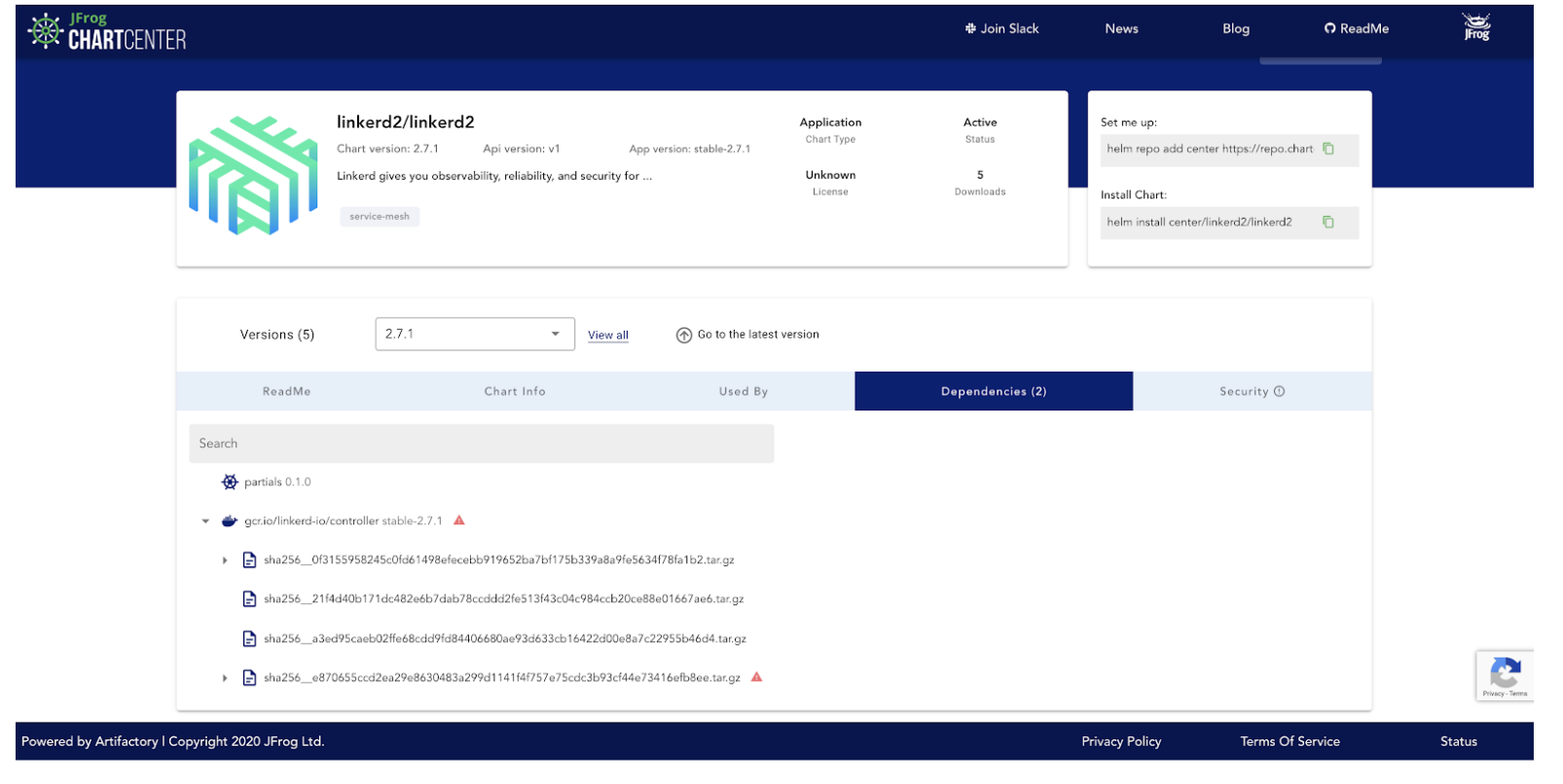Click the Security tab info icon

tap(1279, 391)
